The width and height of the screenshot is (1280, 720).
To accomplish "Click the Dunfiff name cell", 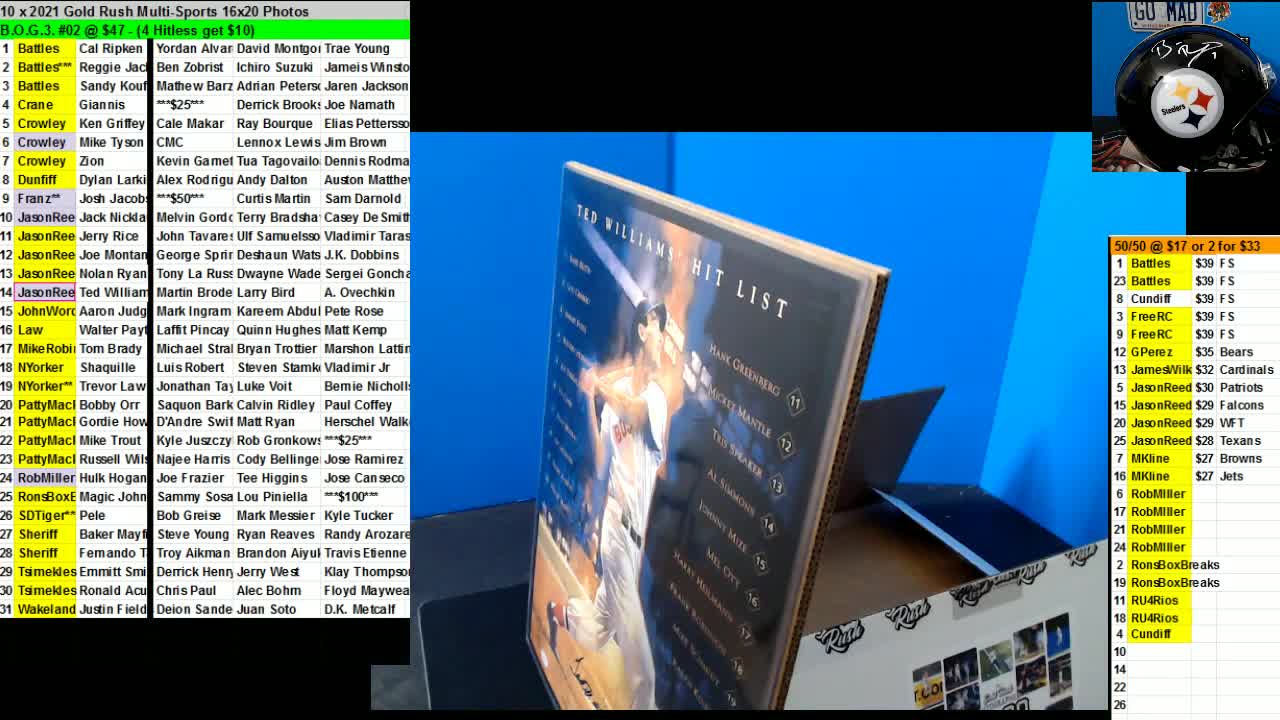I will point(45,180).
